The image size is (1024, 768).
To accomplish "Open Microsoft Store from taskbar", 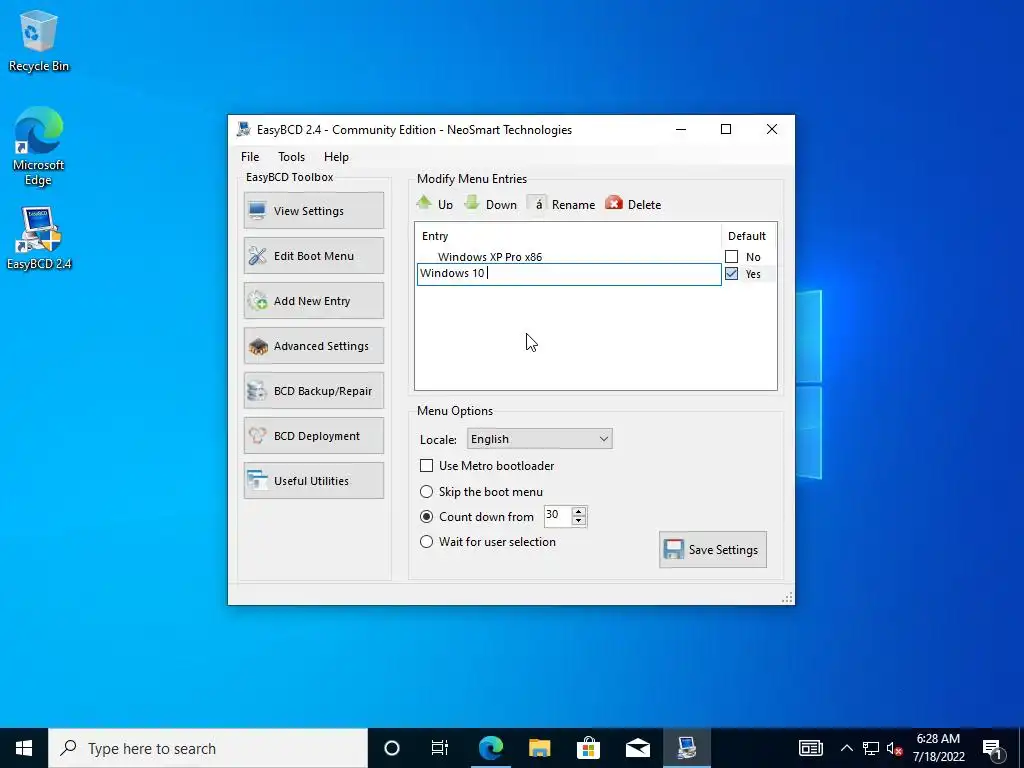I will pyautogui.click(x=588, y=748).
